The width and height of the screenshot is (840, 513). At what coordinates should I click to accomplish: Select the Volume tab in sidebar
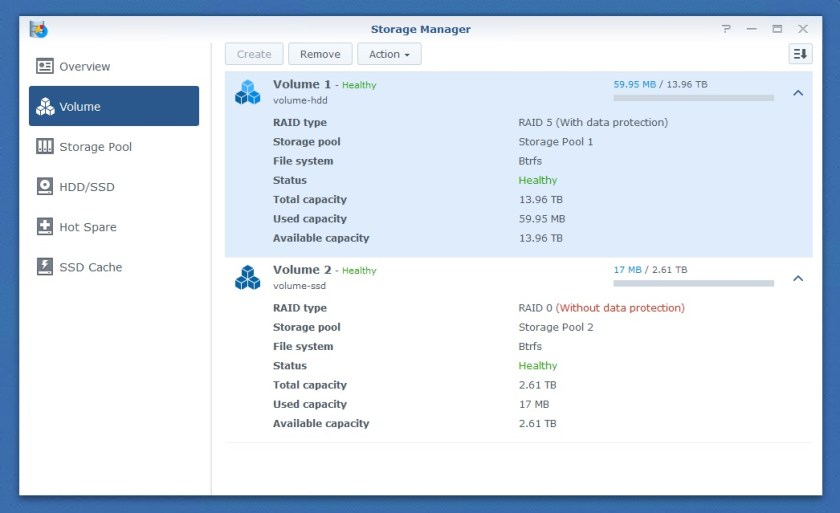coord(114,106)
